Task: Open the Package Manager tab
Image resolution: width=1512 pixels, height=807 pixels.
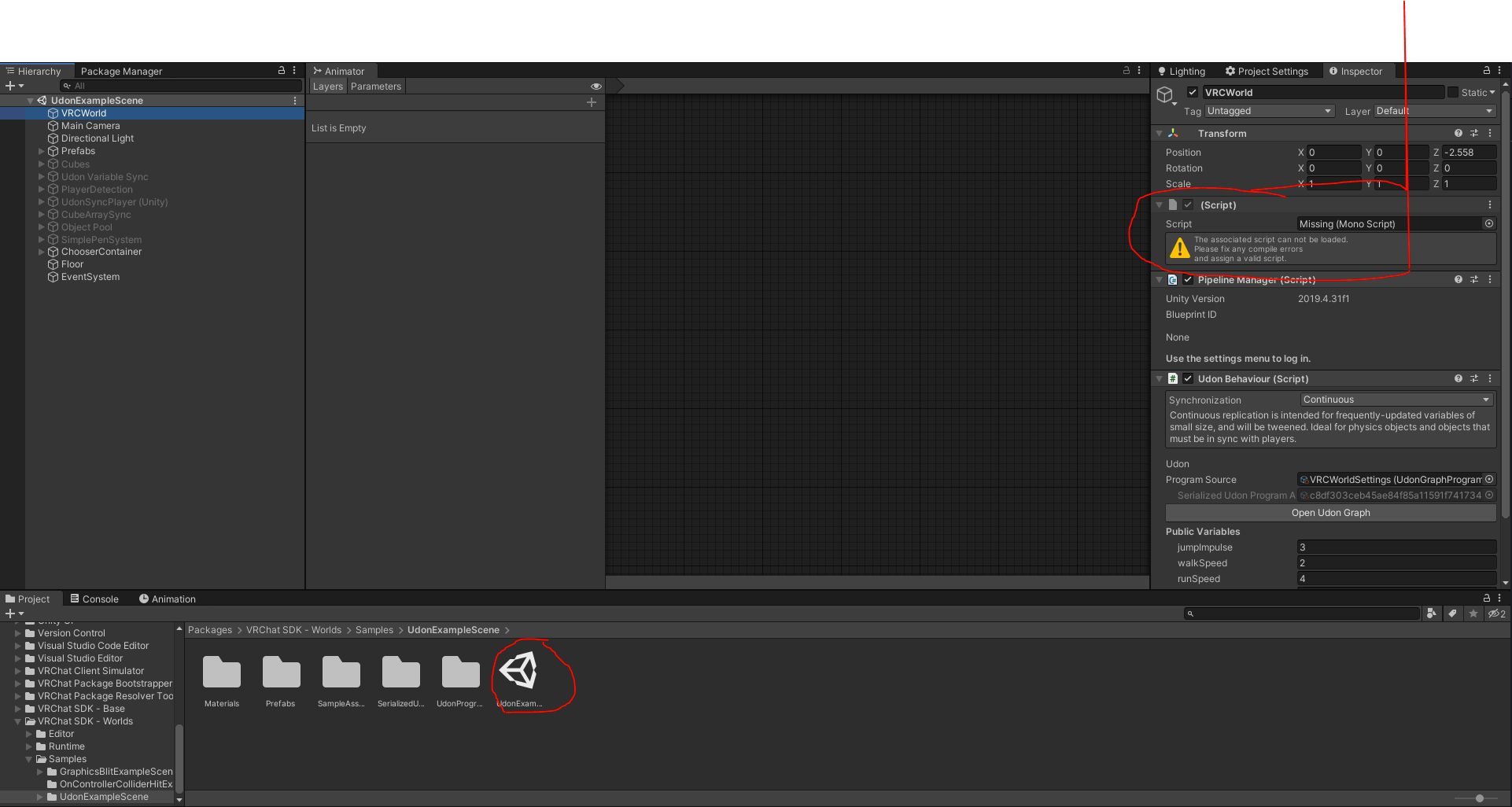Action: coord(121,71)
